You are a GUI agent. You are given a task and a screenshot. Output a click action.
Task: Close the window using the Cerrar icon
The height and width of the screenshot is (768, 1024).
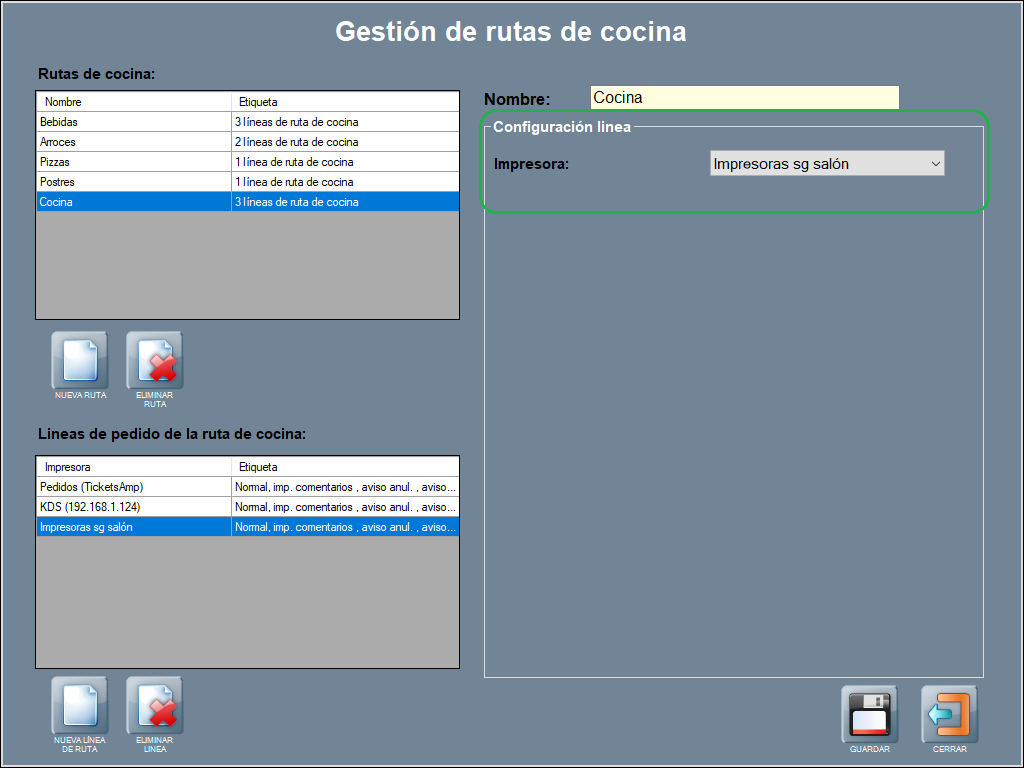(x=949, y=714)
